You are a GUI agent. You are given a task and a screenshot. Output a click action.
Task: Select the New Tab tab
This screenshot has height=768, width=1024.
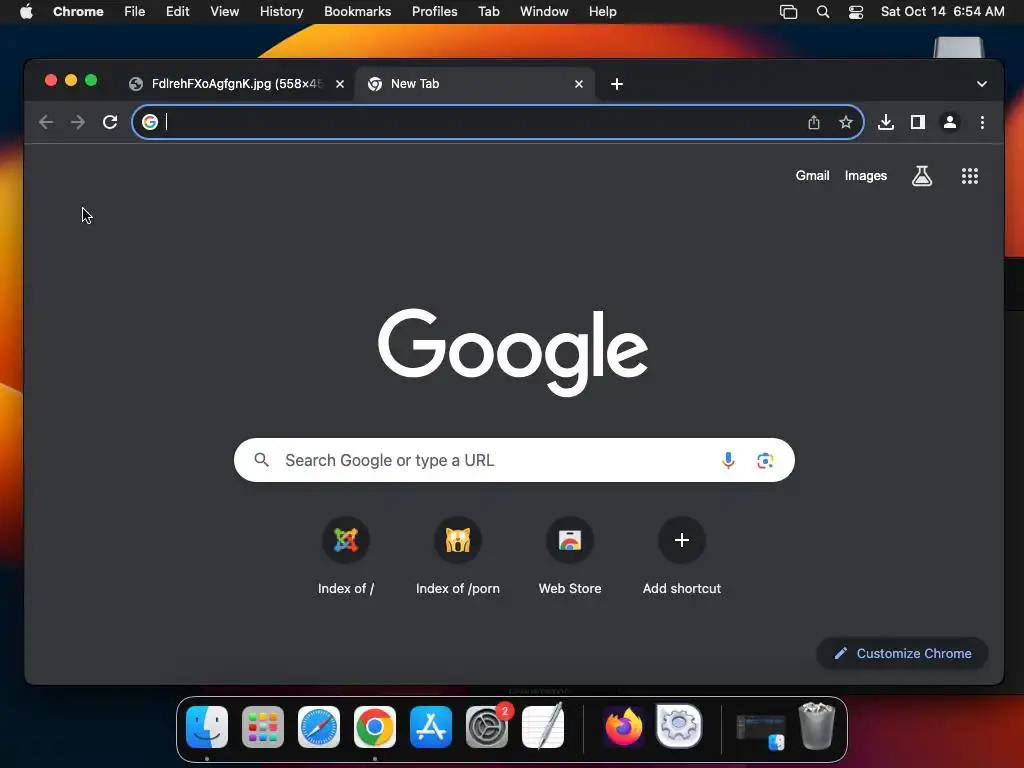coord(474,84)
